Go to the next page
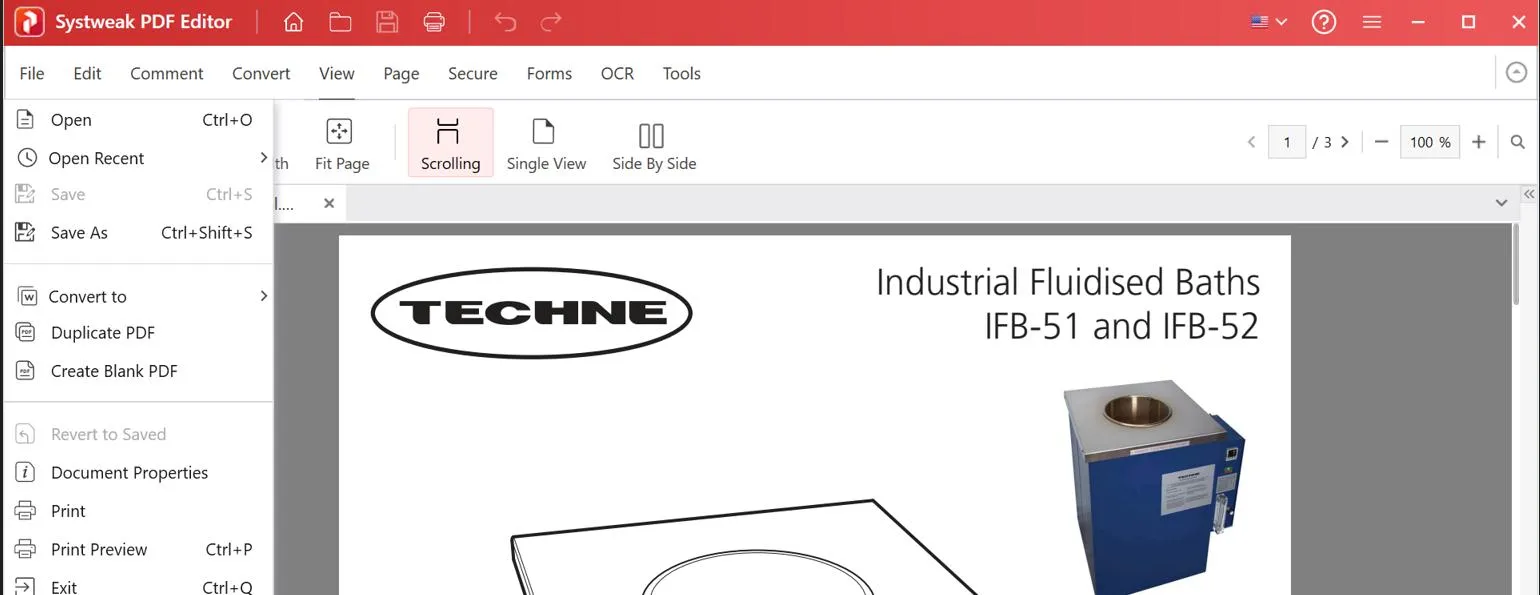 tap(1345, 142)
